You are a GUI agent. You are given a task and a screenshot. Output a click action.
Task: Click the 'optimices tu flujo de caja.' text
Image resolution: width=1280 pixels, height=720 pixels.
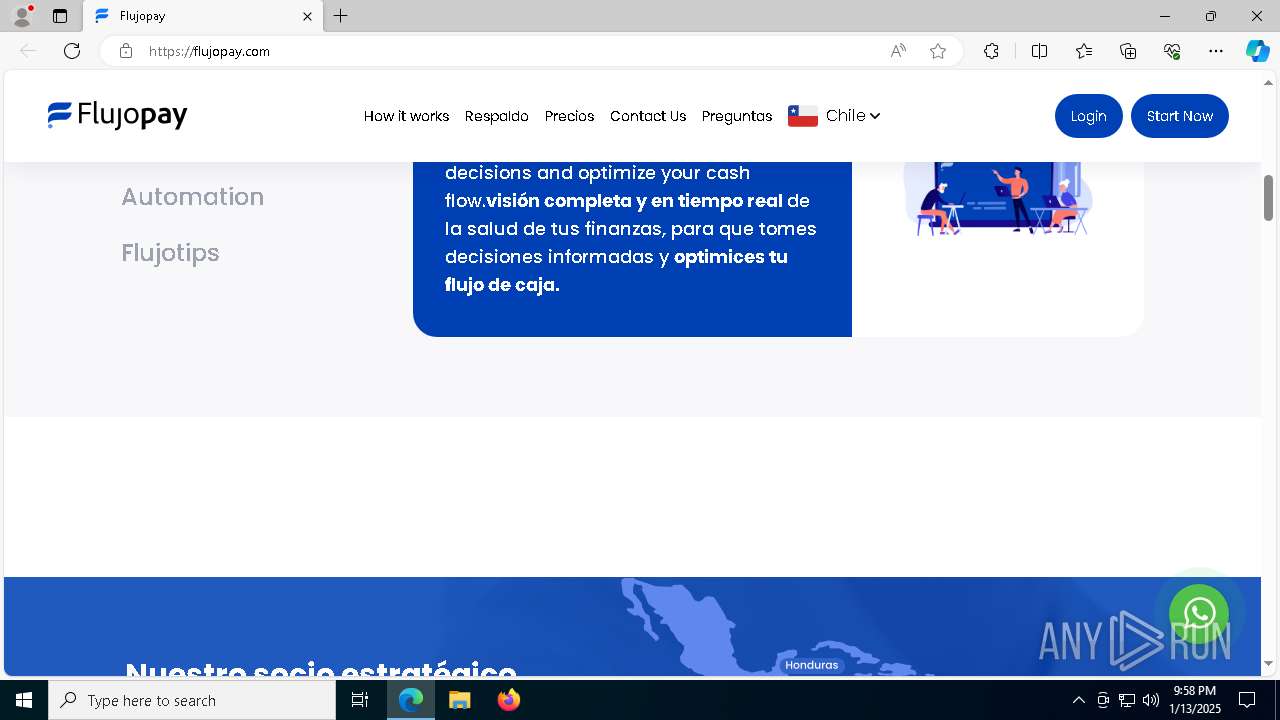pos(617,271)
